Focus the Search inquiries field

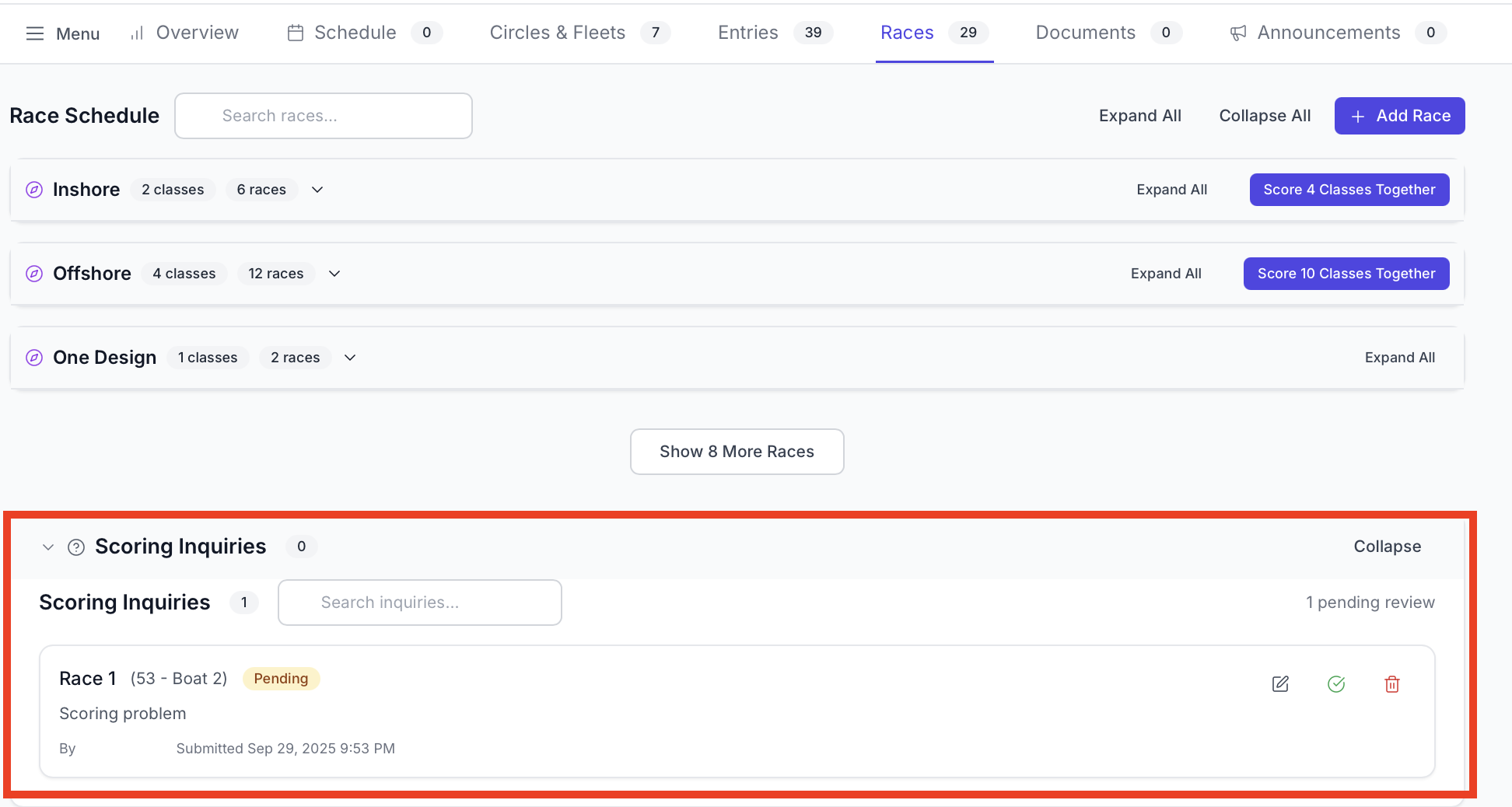(x=420, y=603)
